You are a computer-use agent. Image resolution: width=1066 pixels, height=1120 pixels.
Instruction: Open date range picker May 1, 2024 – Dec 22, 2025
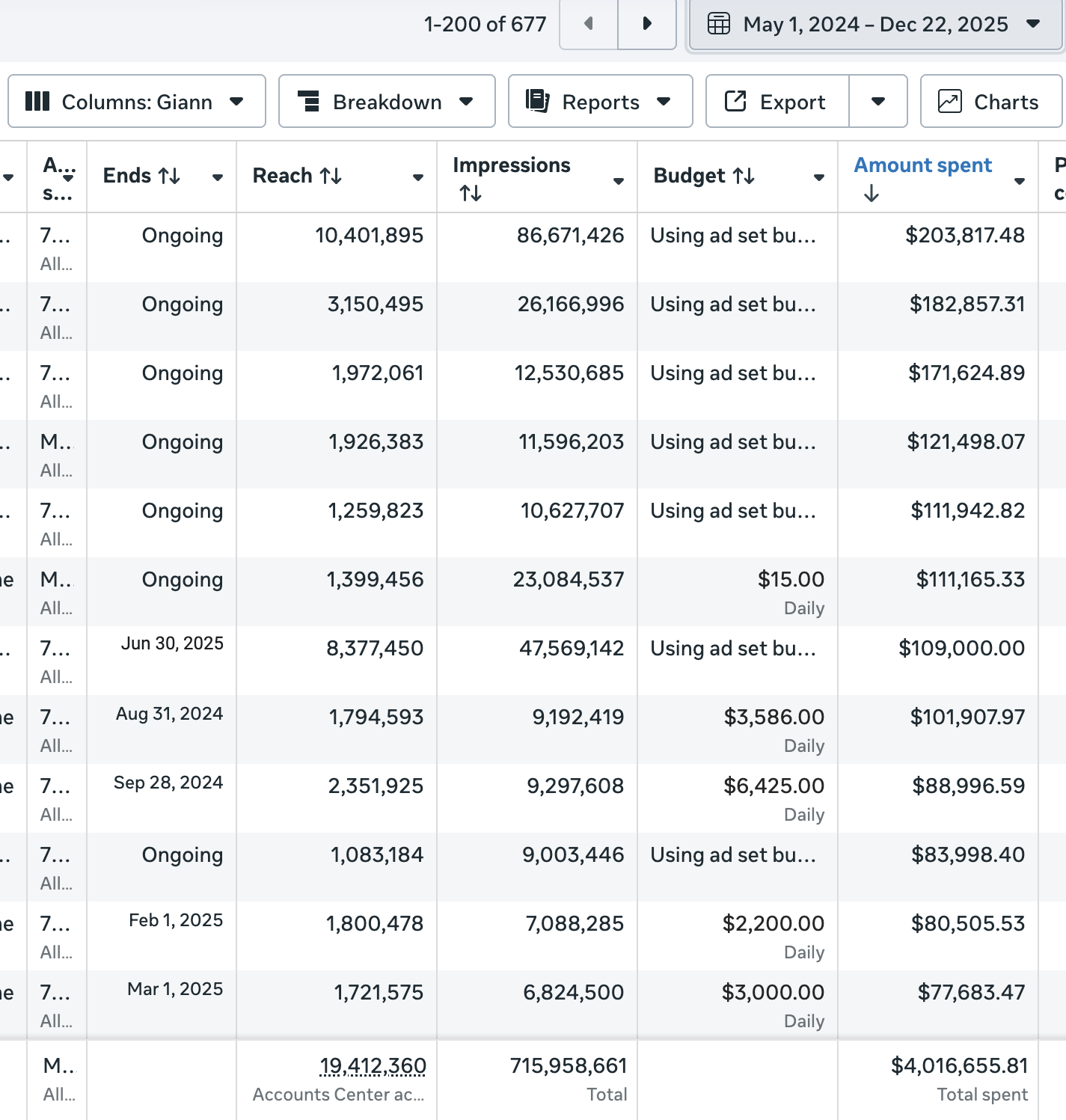point(875,25)
